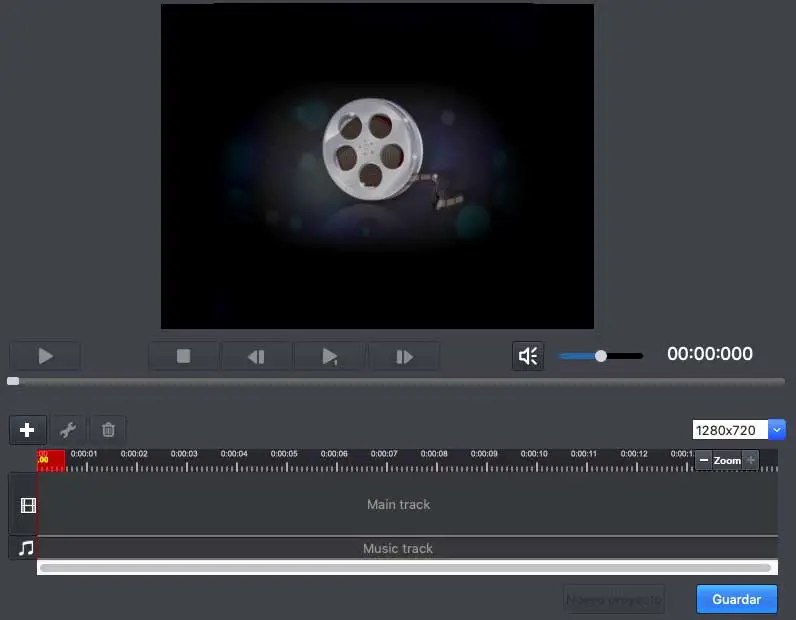The image size is (796, 620).
Task: Zoom in the timeline with plus button
Action: point(751,460)
